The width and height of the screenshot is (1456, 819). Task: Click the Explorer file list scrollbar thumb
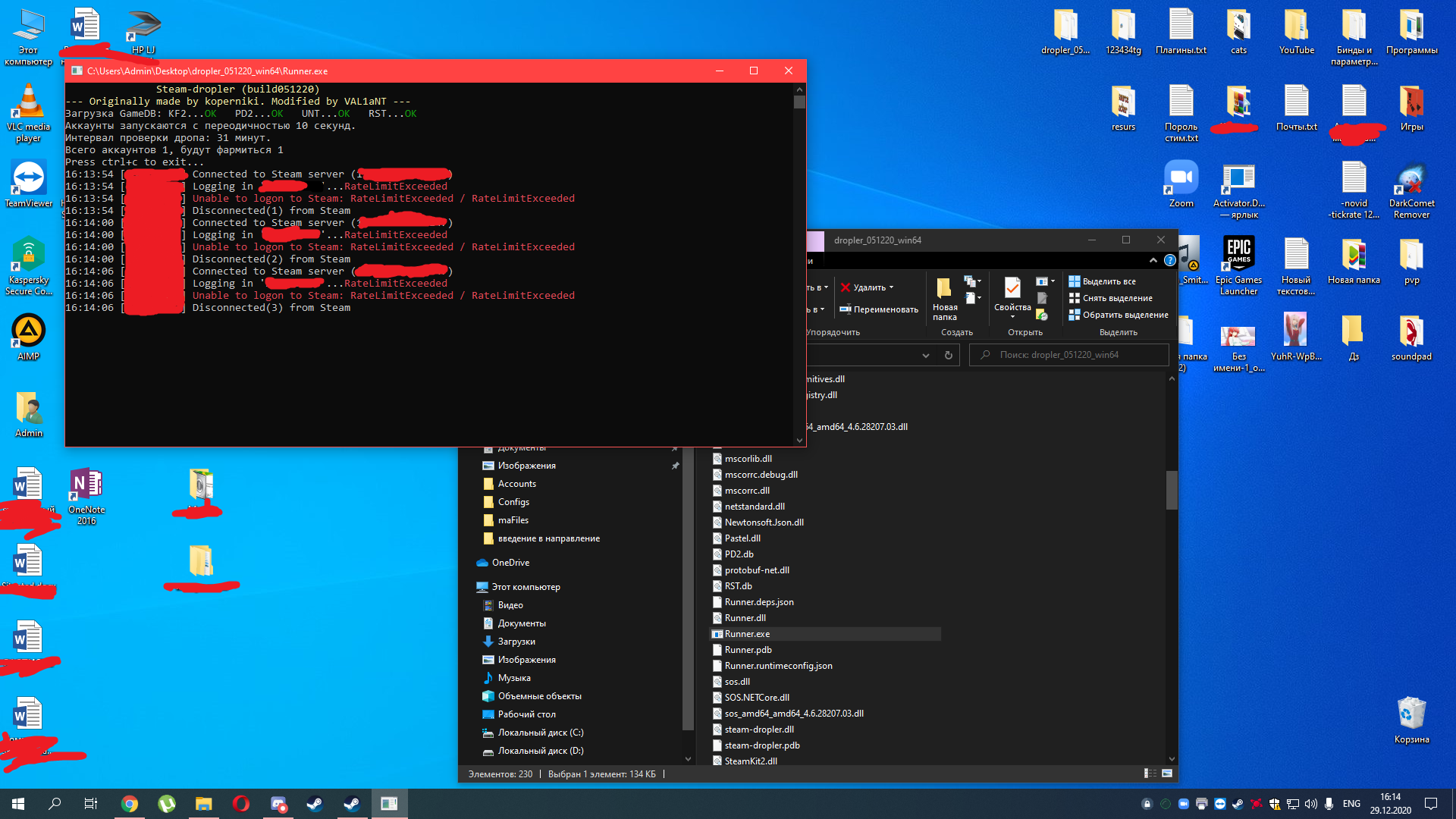coord(1172,490)
